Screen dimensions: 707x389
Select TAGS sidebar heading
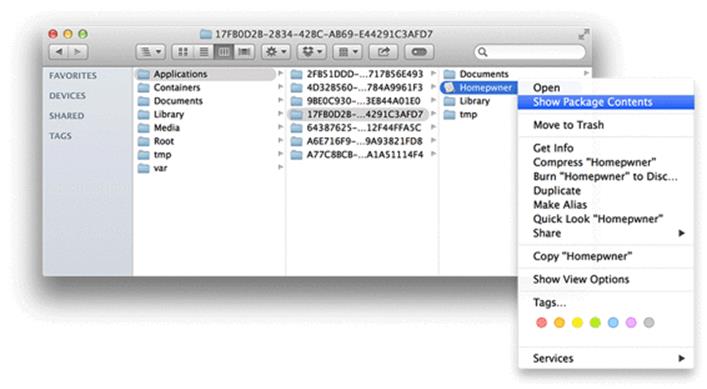(60, 136)
